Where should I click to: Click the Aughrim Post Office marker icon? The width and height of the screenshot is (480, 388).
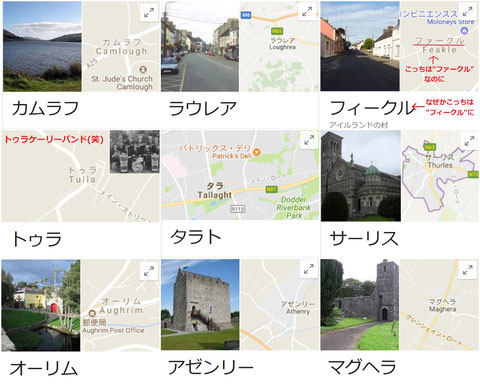[x=92, y=313]
